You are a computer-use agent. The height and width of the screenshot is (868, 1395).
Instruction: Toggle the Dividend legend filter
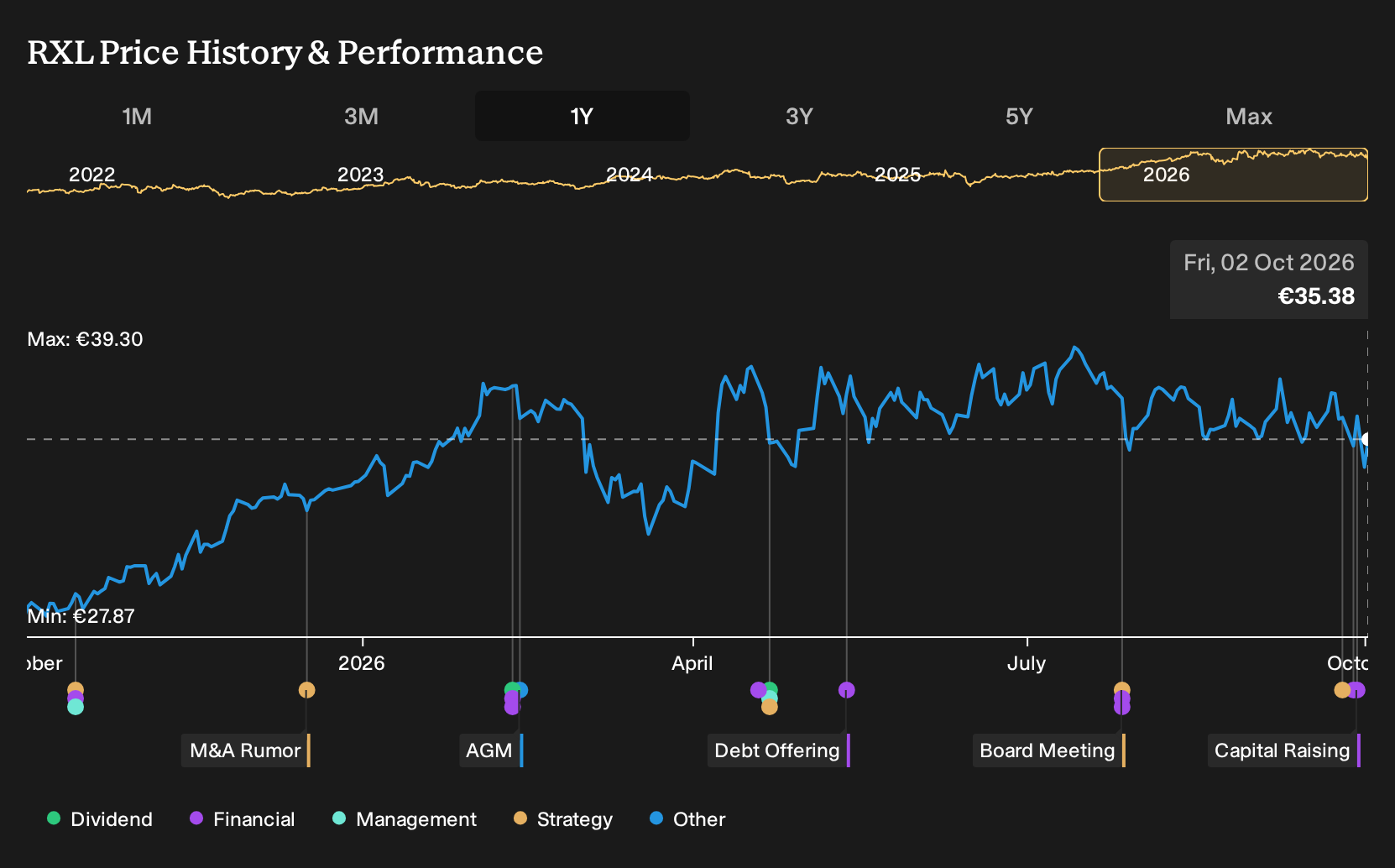coord(100,819)
